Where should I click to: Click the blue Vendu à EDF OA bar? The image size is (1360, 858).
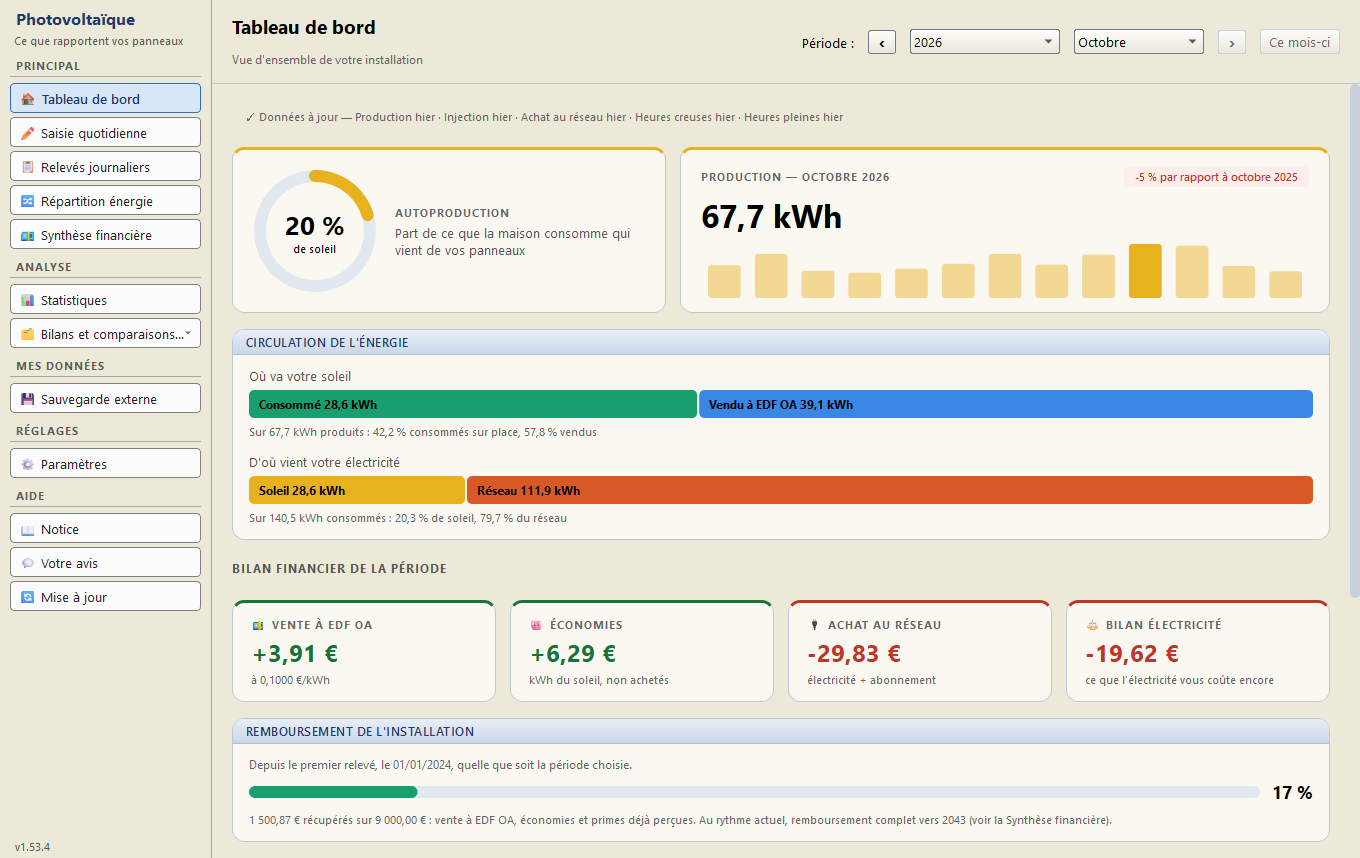(1006, 404)
